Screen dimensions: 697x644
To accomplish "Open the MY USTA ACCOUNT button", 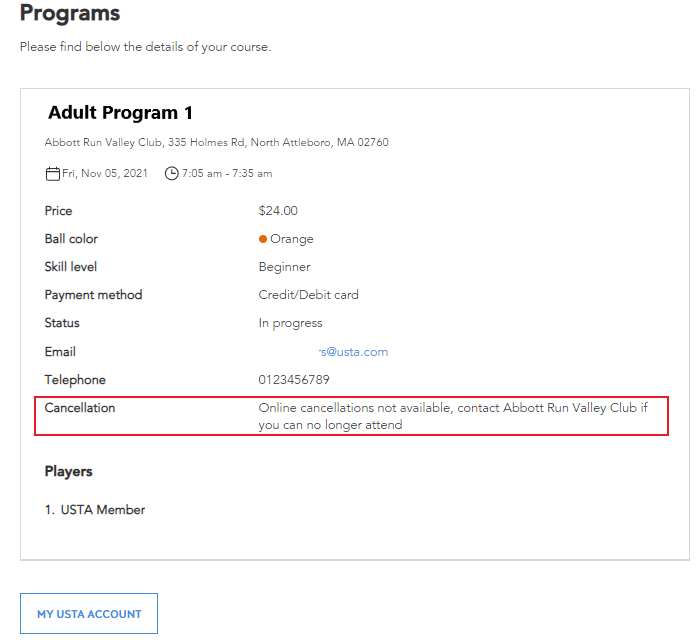I will click(x=89, y=614).
